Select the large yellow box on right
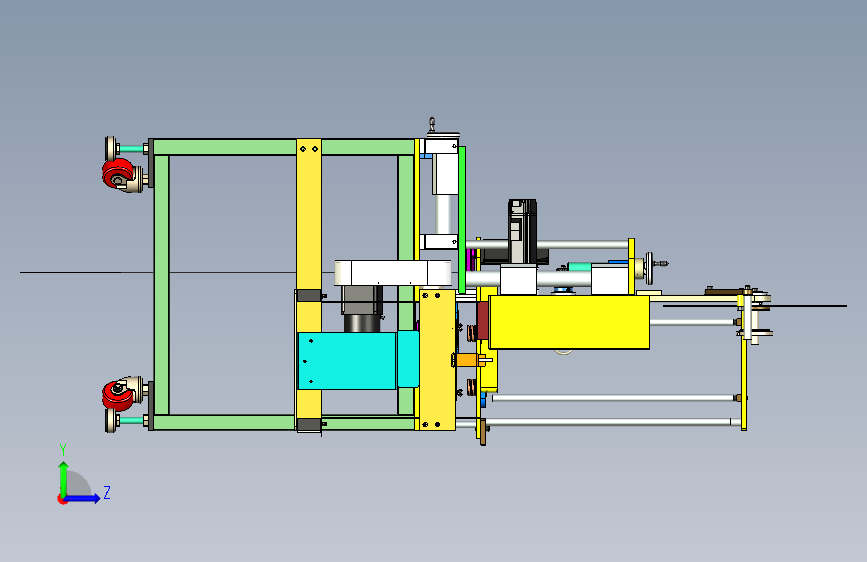The image size is (867, 562). (570, 322)
